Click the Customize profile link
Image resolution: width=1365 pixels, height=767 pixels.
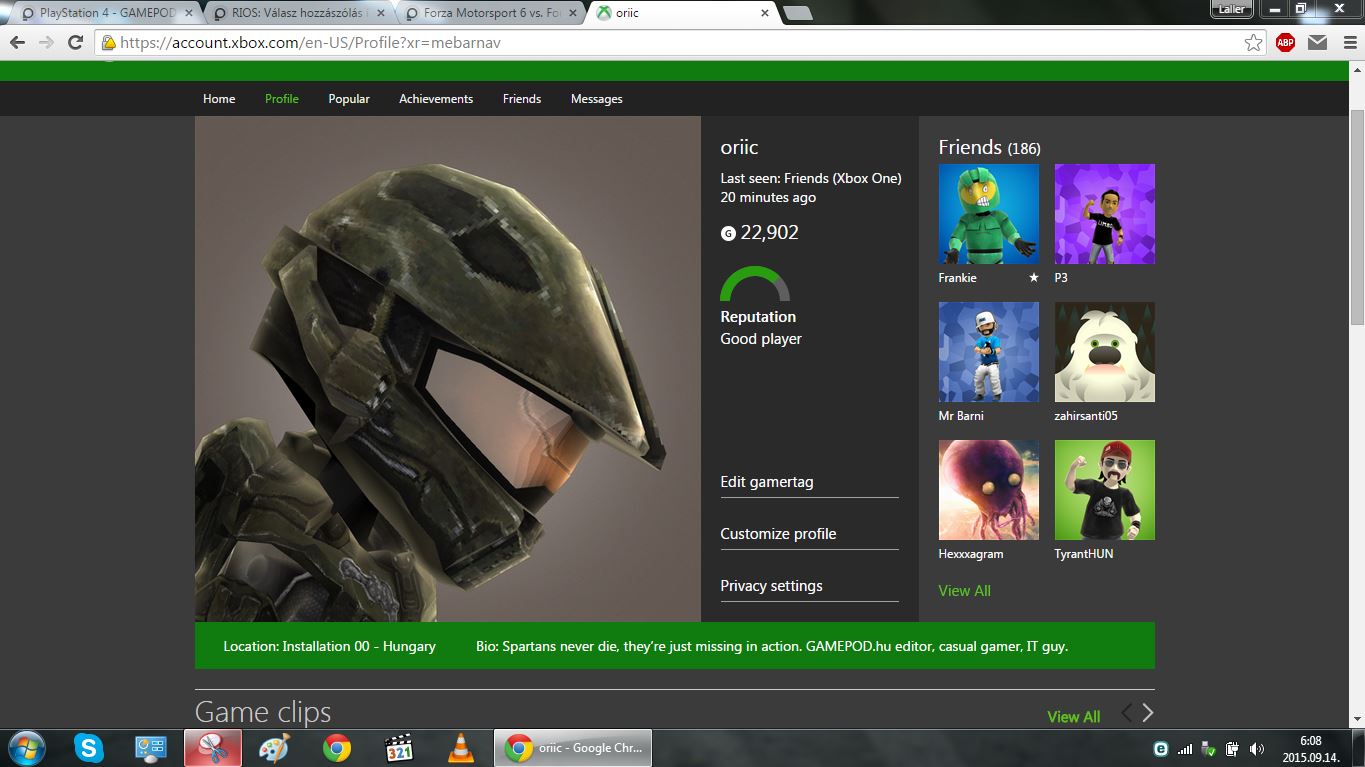pyautogui.click(x=778, y=534)
